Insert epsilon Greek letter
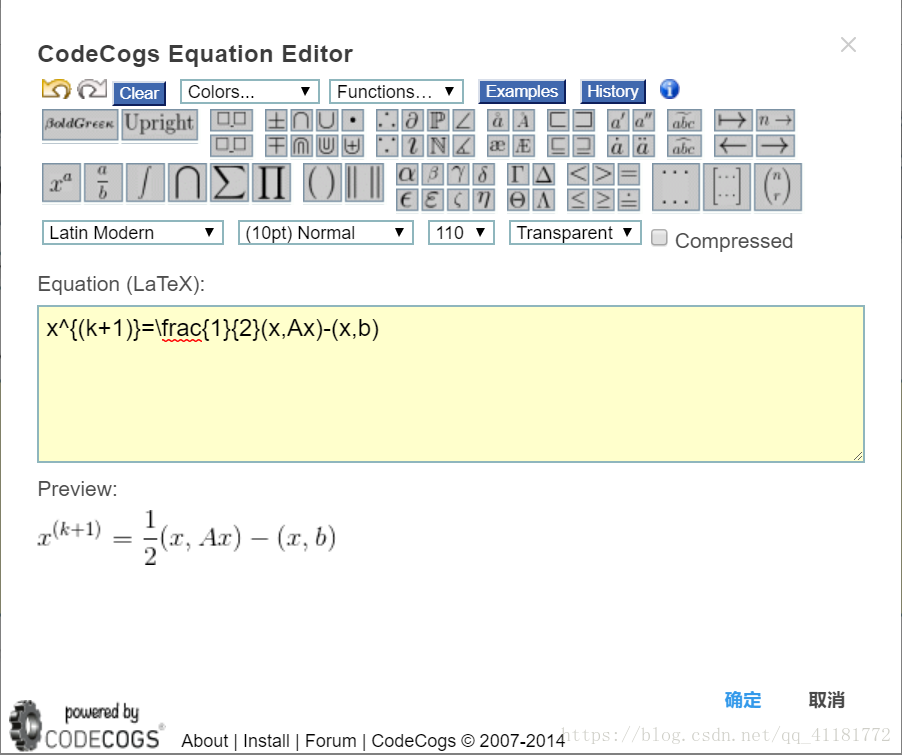The height and width of the screenshot is (755, 902). click(x=407, y=200)
